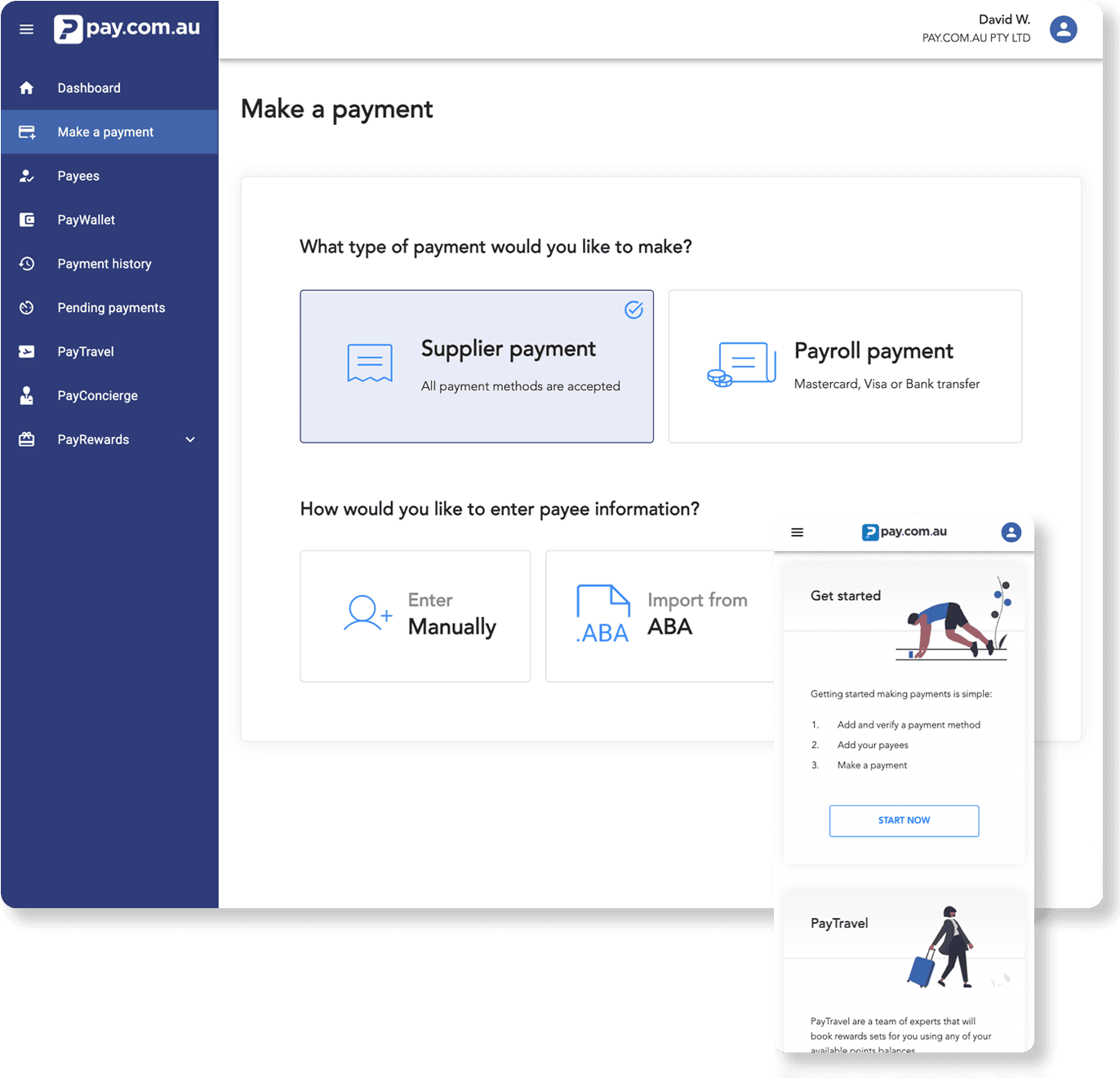Click the 'Make a payment' step in mobile list
Screen dimensions: 1120x1078
tap(872, 766)
